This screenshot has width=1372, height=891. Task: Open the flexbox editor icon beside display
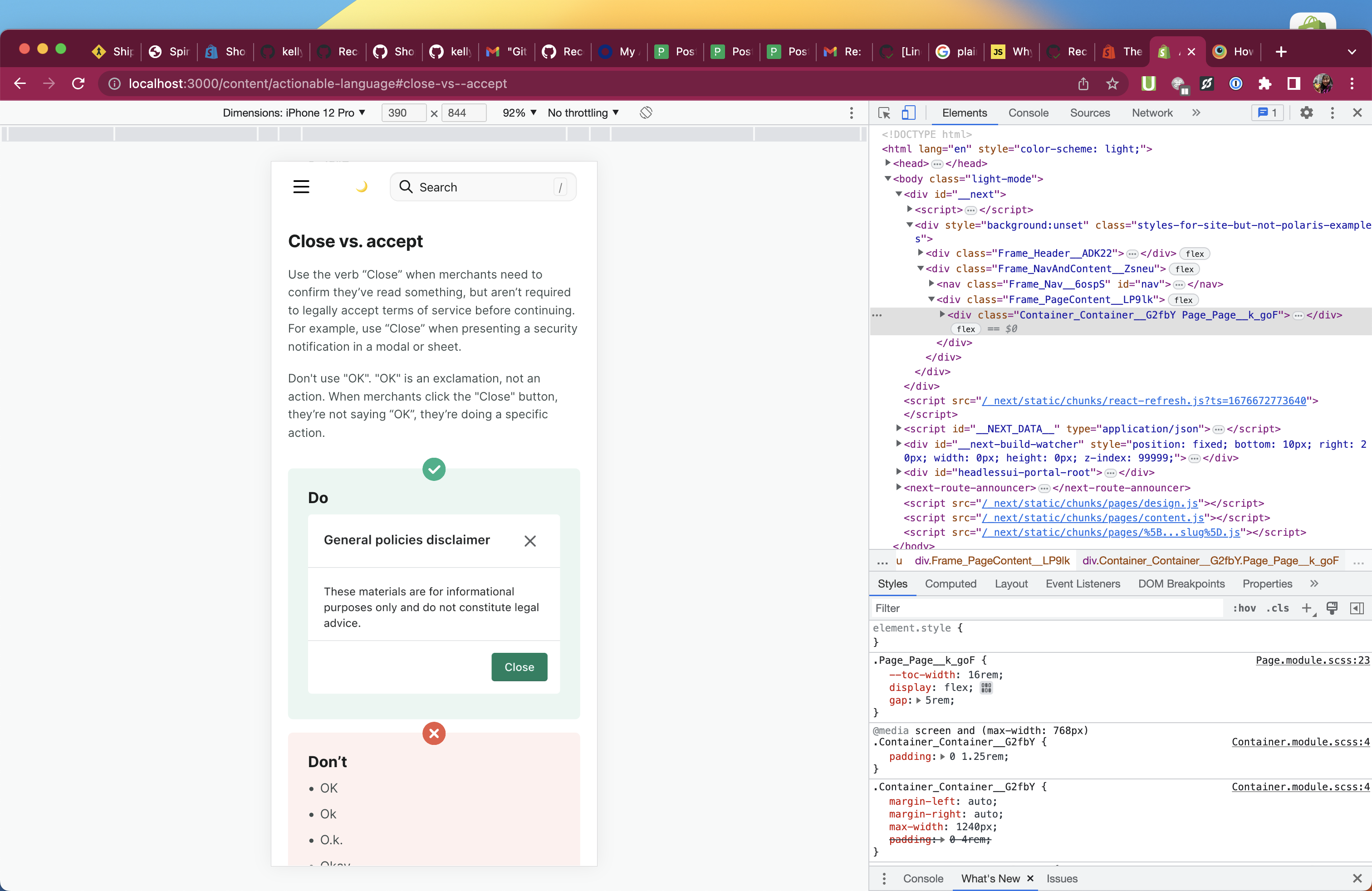pos(986,688)
